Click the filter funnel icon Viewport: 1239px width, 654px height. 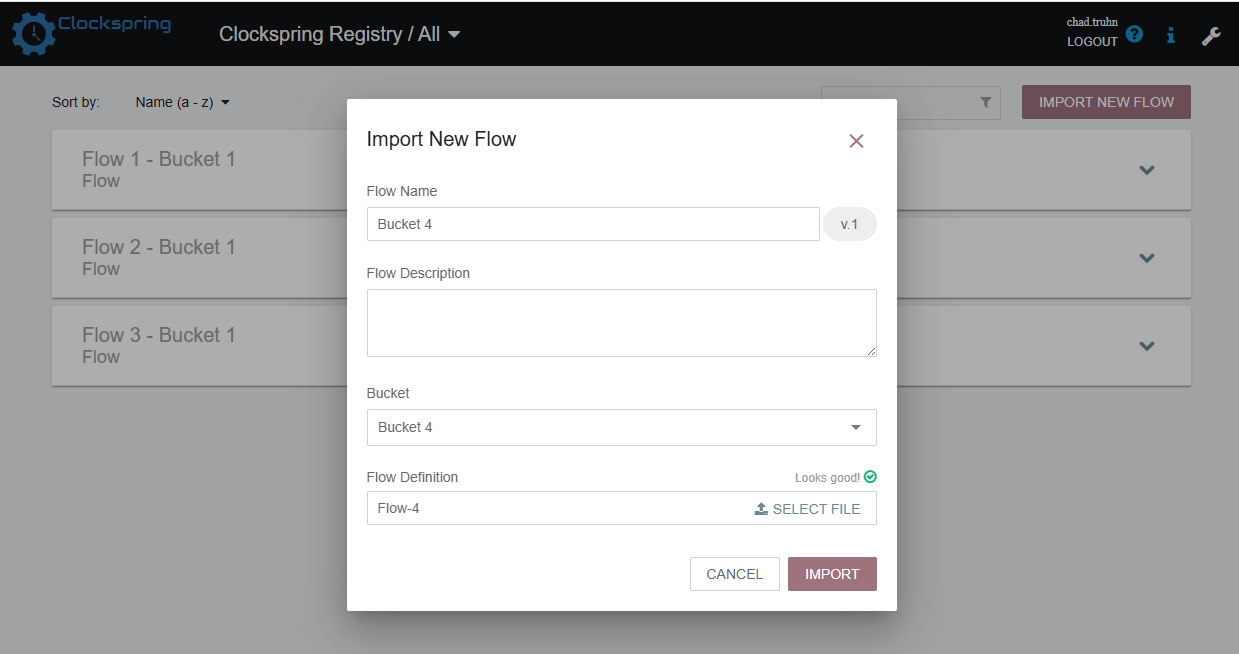986,102
